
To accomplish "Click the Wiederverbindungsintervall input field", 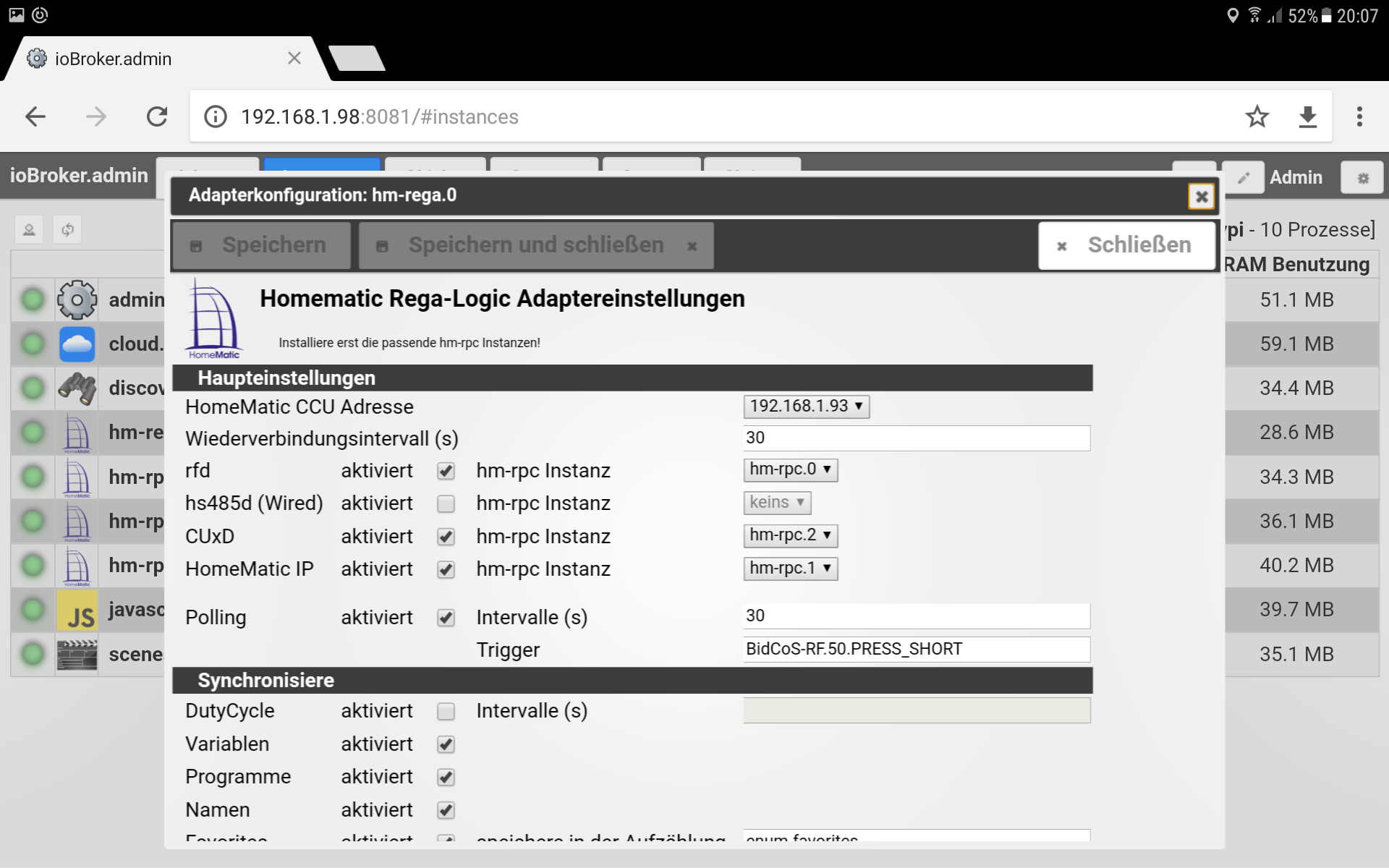I will (x=917, y=438).
